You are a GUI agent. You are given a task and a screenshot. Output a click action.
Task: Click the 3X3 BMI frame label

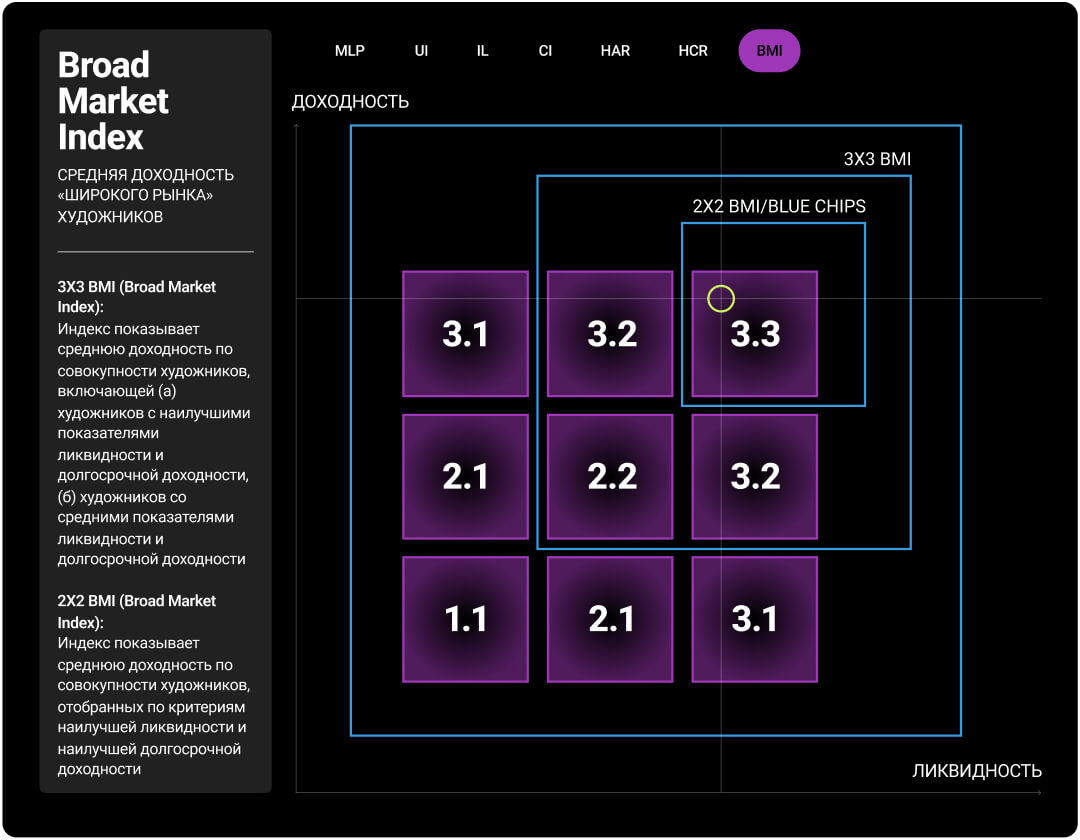pos(877,159)
